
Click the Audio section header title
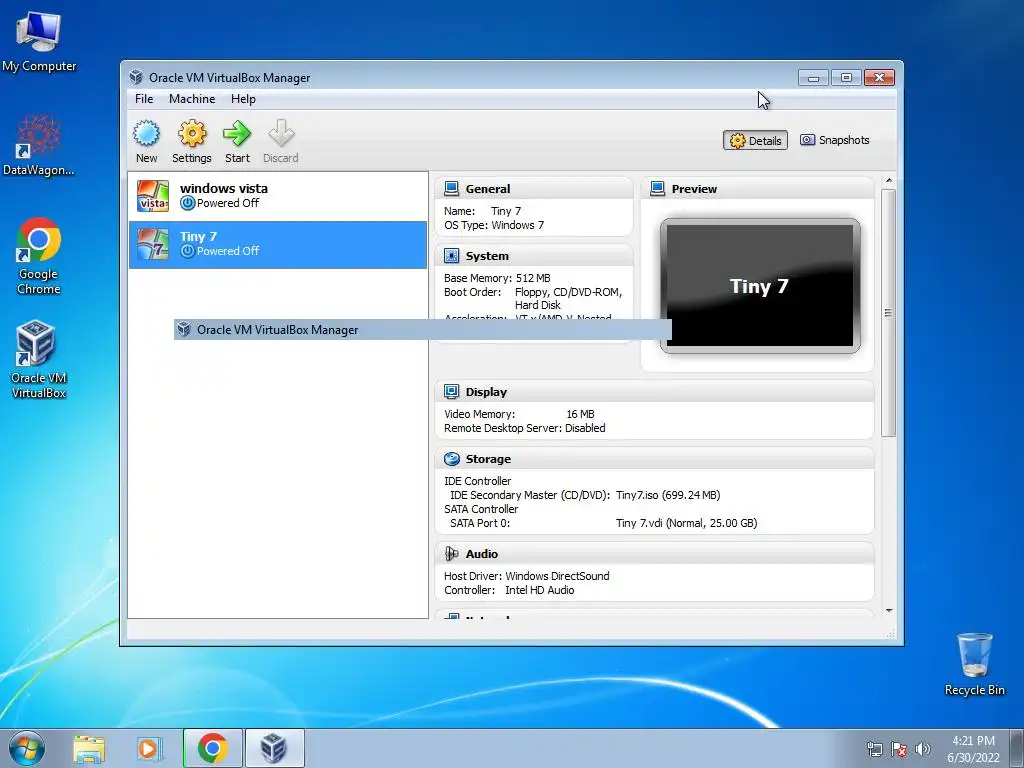pos(482,554)
